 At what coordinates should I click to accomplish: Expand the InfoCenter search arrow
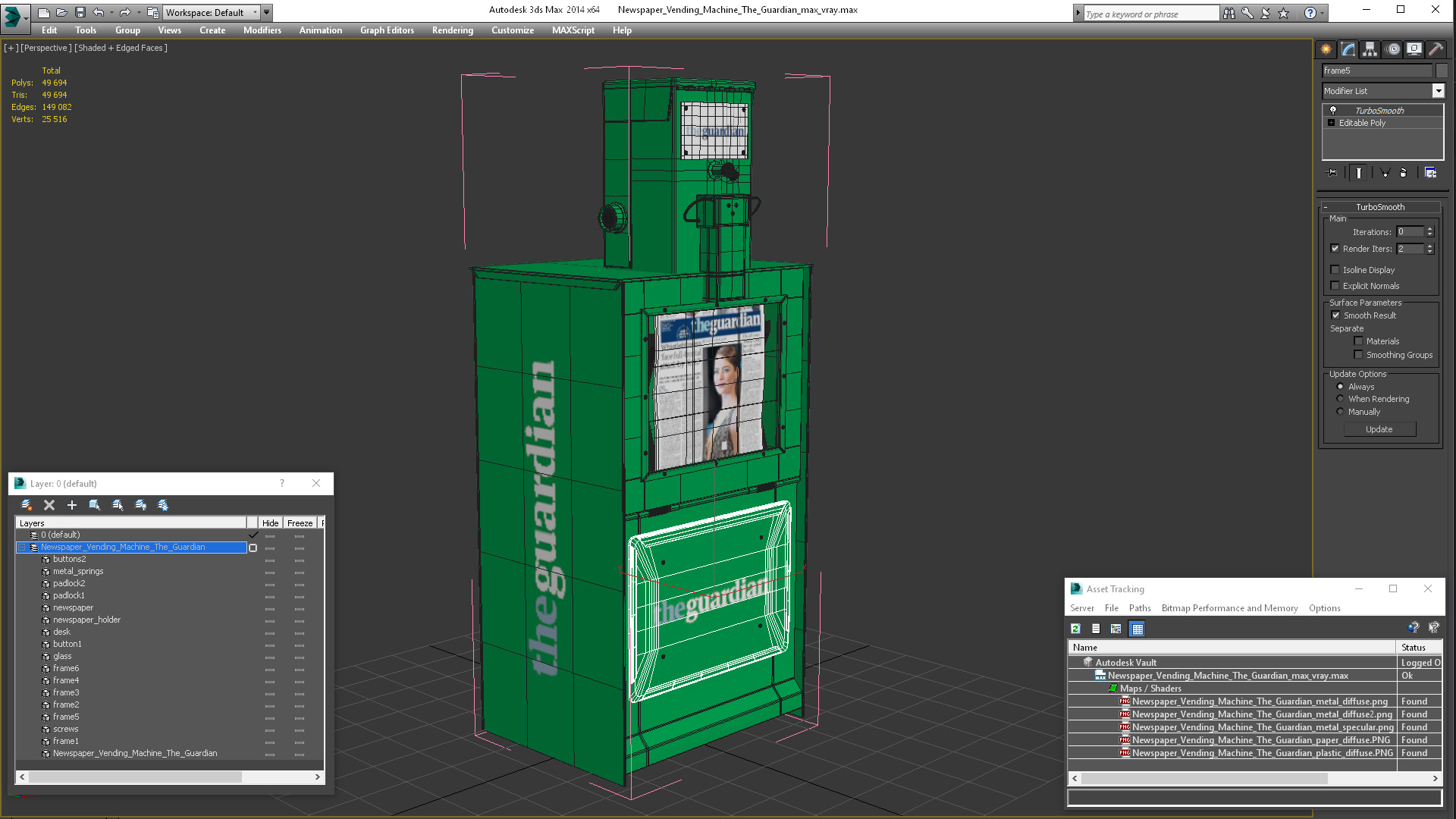[1078, 13]
